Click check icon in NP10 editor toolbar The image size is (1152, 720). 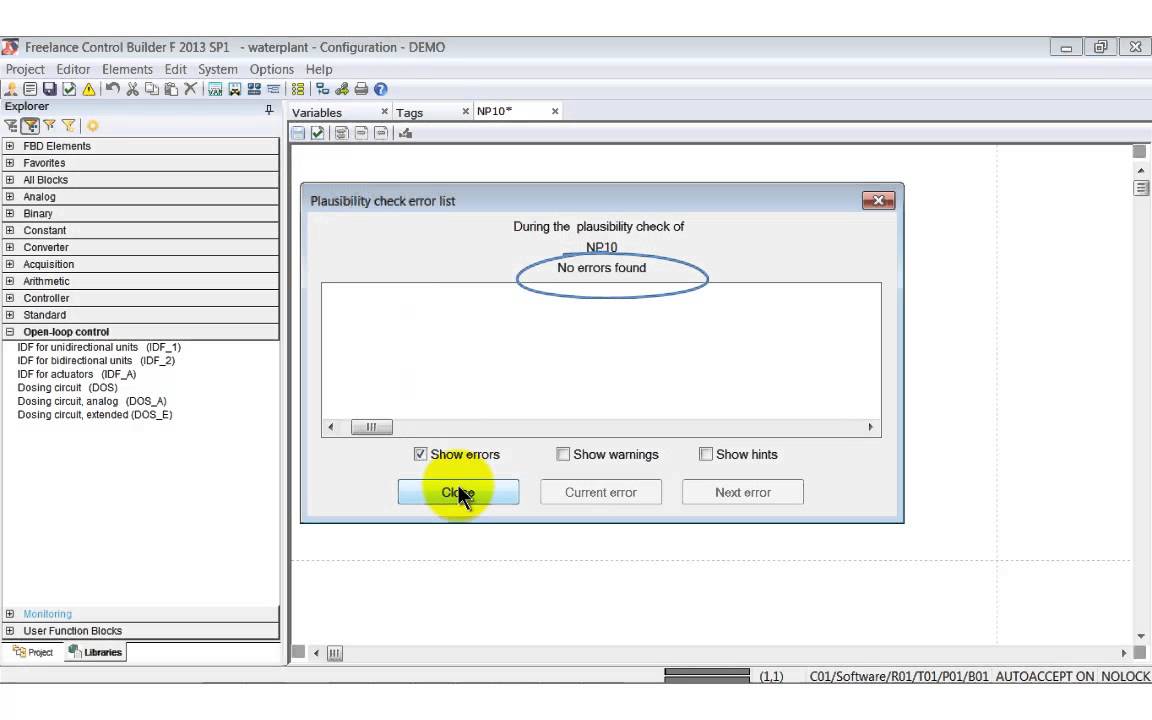(317, 133)
